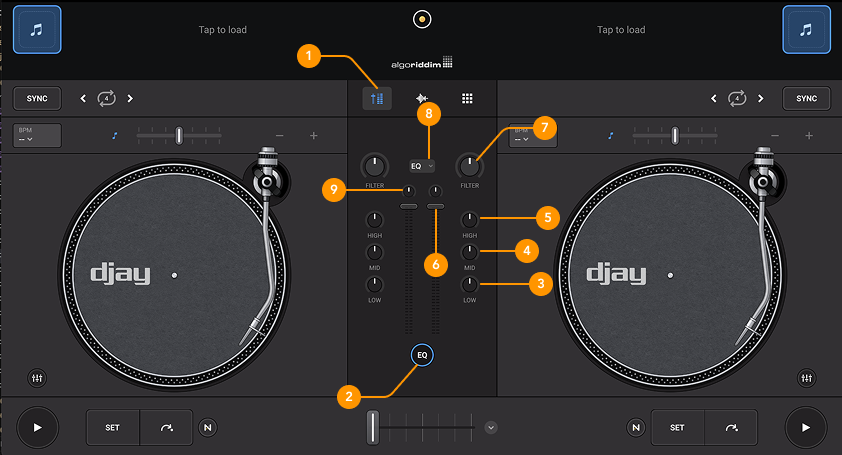Click the right channel LOW EQ knob
This screenshot has height=455, width=842.
(x=469, y=284)
